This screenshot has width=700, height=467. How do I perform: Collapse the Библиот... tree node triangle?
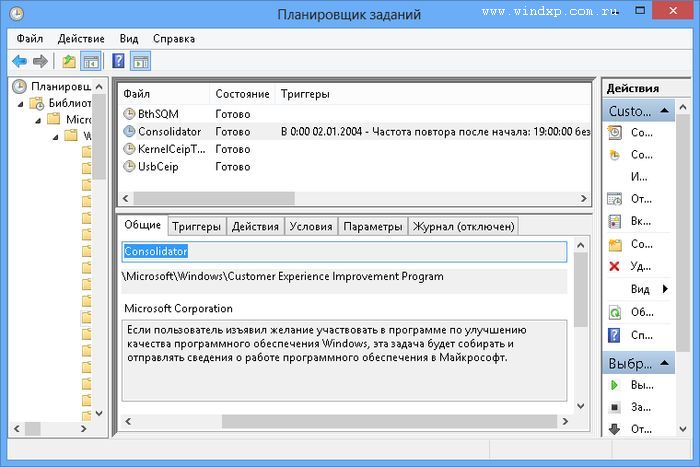(x=21, y=104)
